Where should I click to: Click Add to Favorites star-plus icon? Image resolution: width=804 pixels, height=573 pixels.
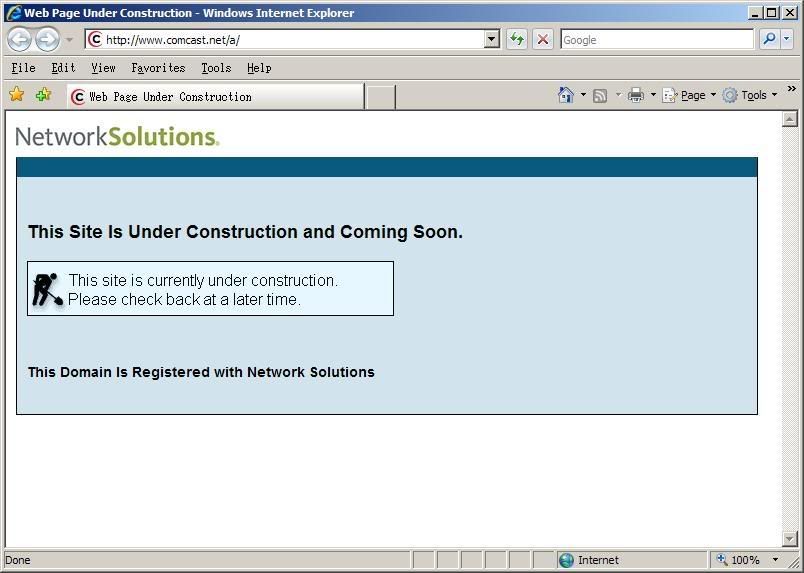(44, 94)
